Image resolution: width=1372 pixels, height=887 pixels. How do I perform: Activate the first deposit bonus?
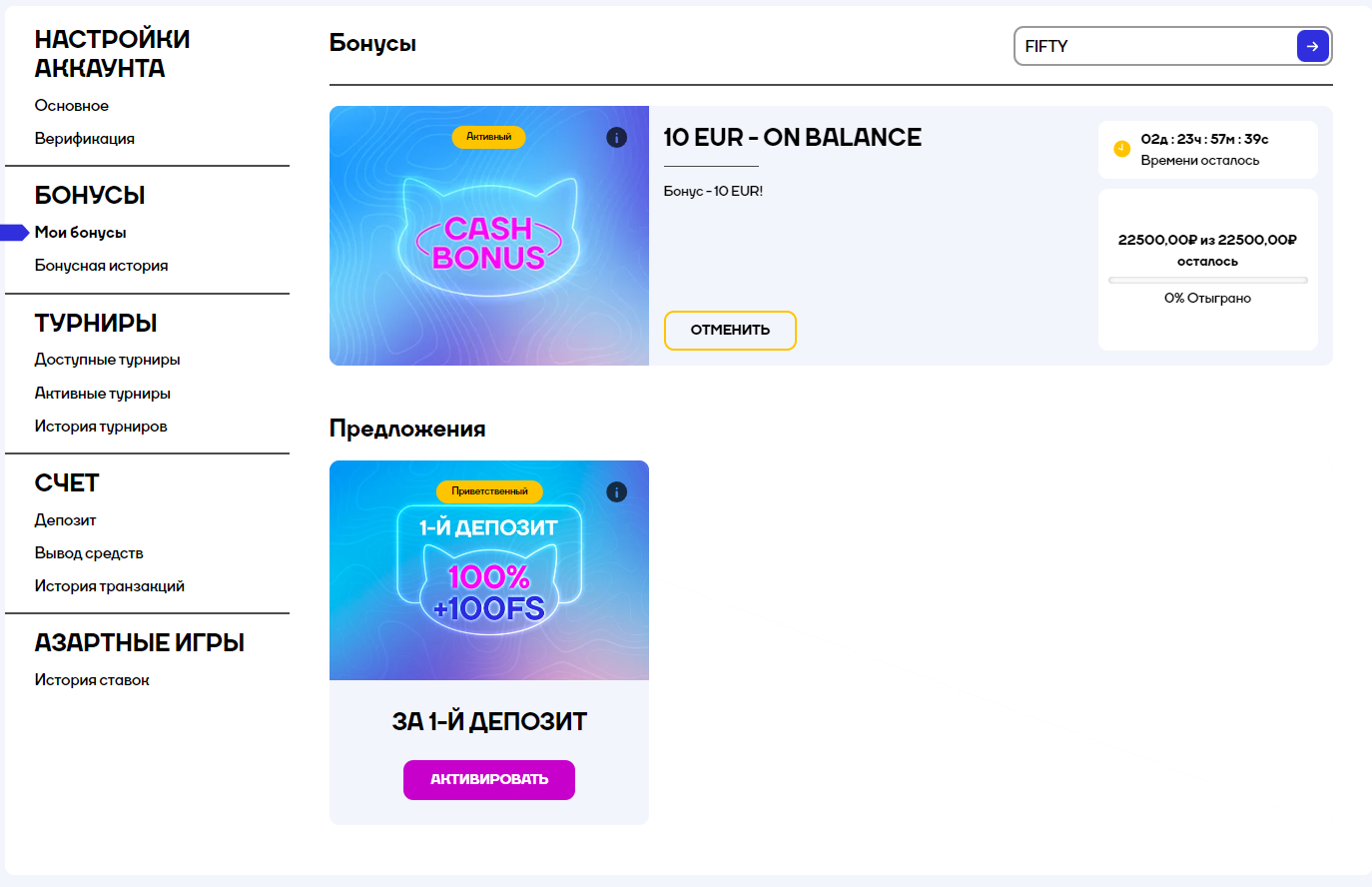(x=489, y=780)
